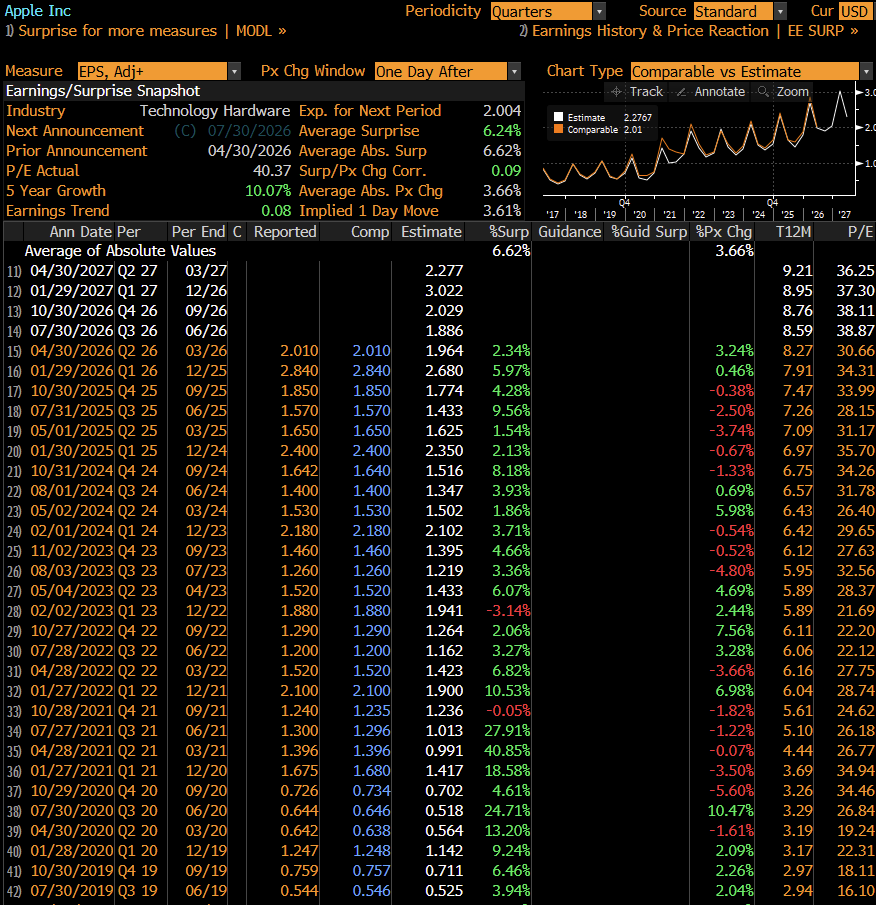The image size is (876, 905).
Task: Click the %Surp column header
Action: (509, 232)
